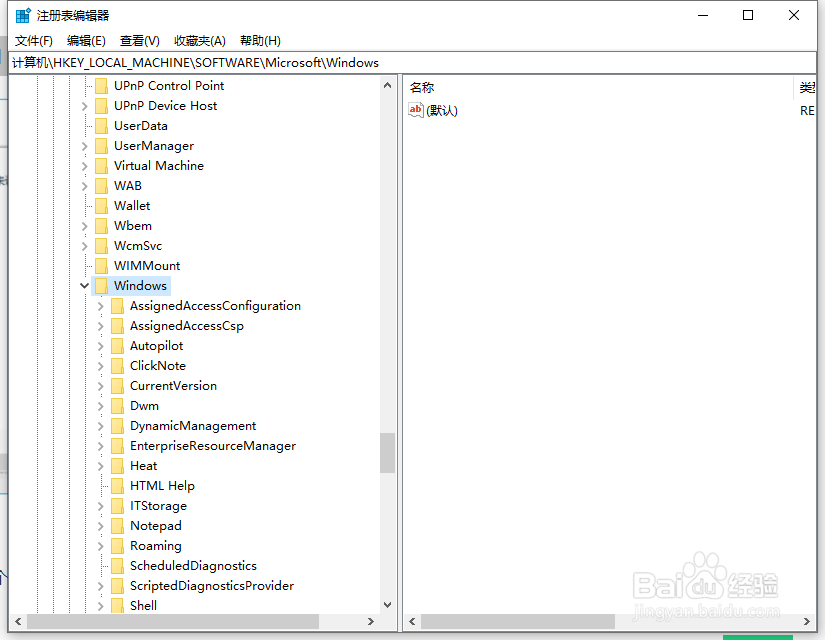Click tree pane horizontal scroll right arrow
The image size is (825, 640).
click(x=371, y=622)
